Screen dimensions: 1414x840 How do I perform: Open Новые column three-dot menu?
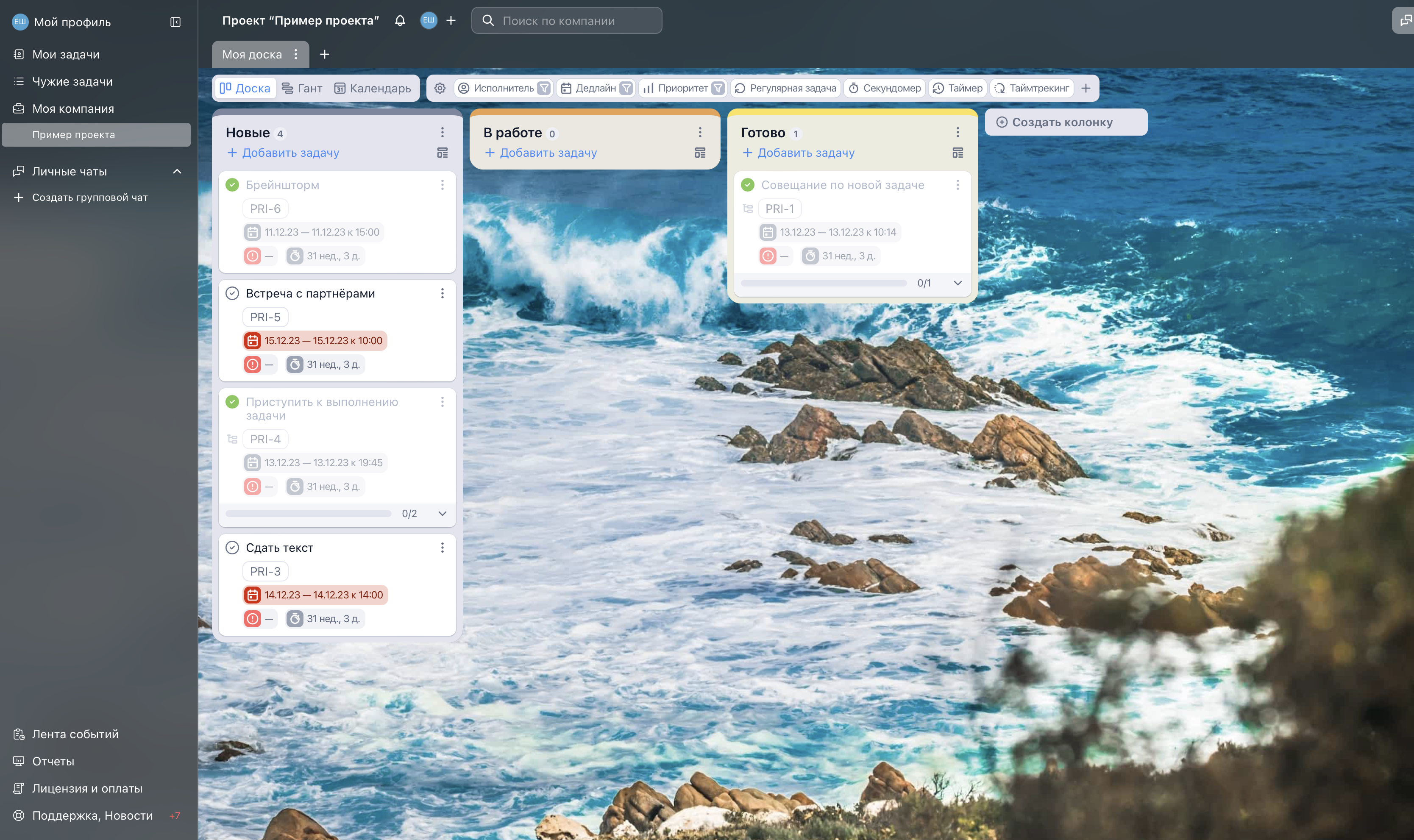443,133
